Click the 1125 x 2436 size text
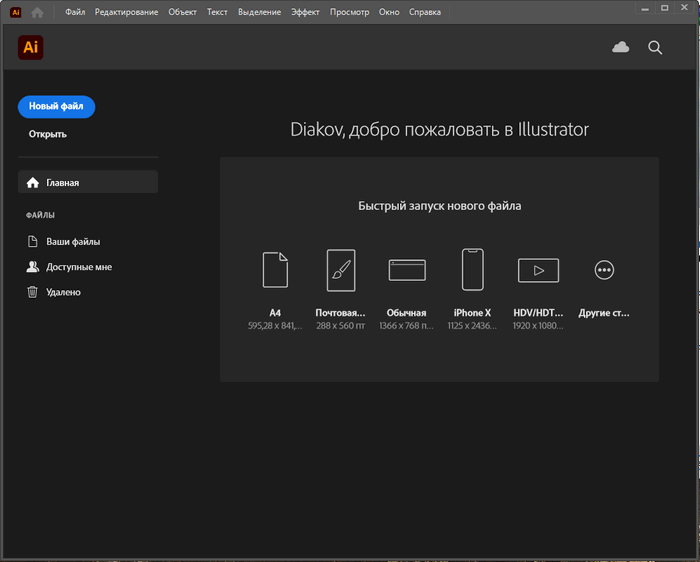700x562 pixels. (x=472, y=326)
